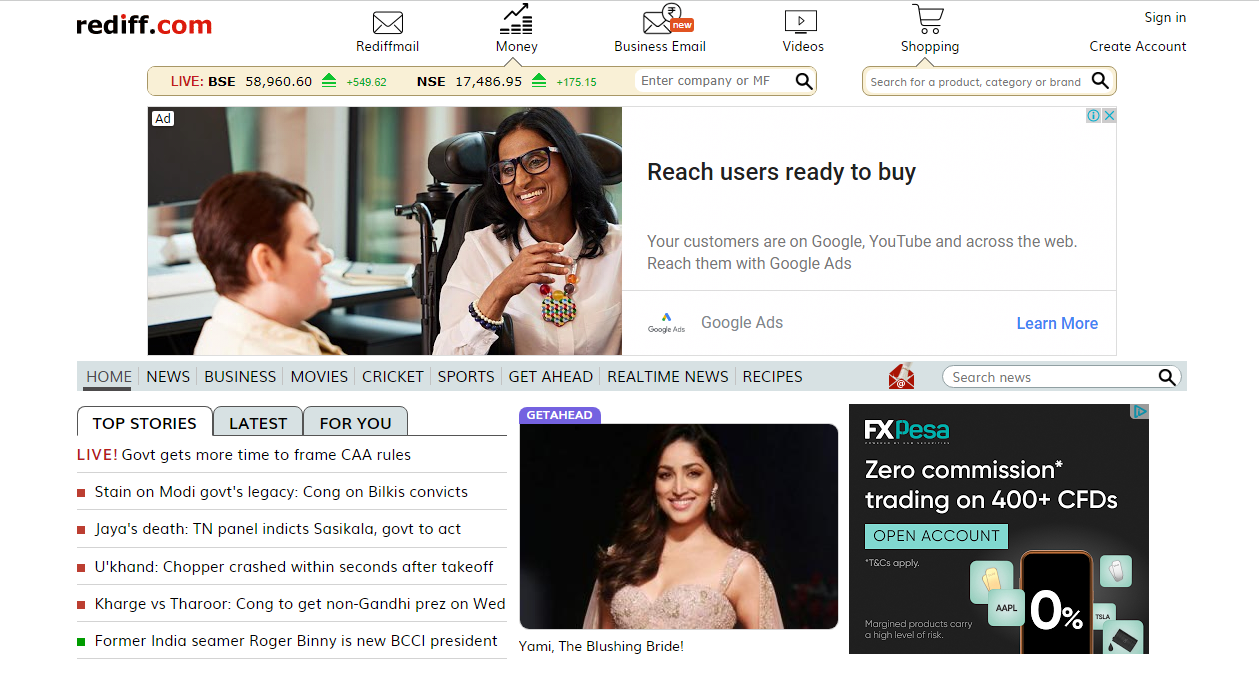Image resolution: width=1259 pixels, height=695 pixels.
Task: Open the RECIPES section
Action: click(x=773, y=377)
